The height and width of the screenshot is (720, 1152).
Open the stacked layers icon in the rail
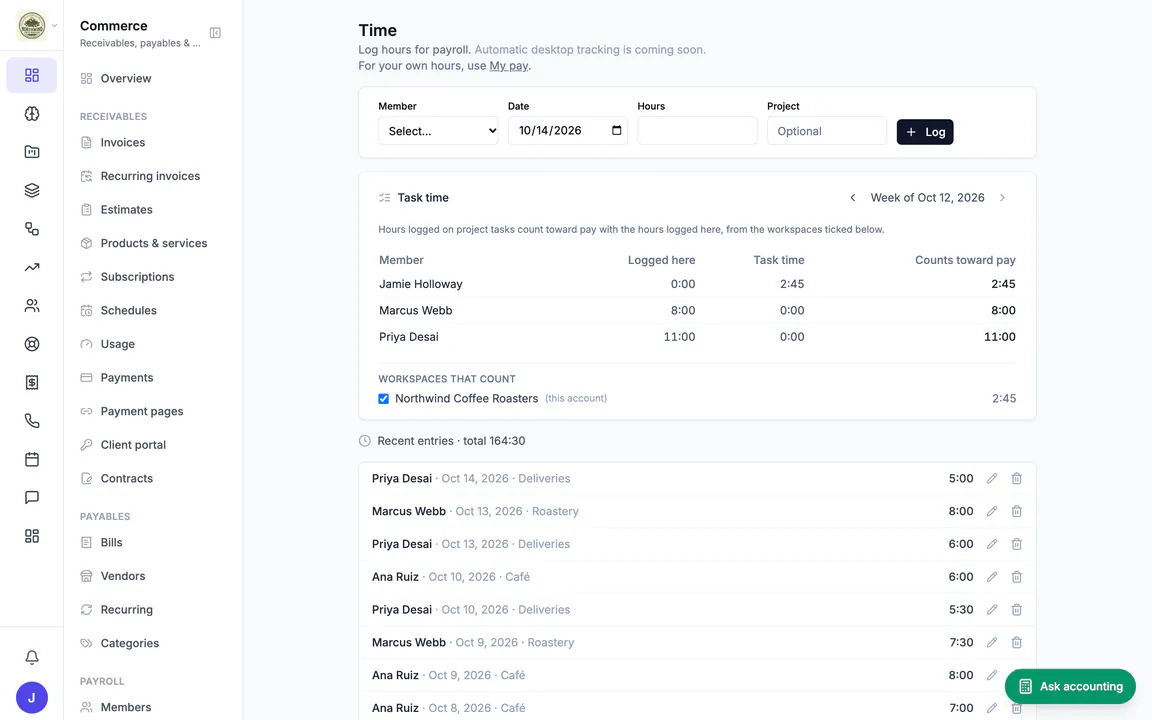32,190
